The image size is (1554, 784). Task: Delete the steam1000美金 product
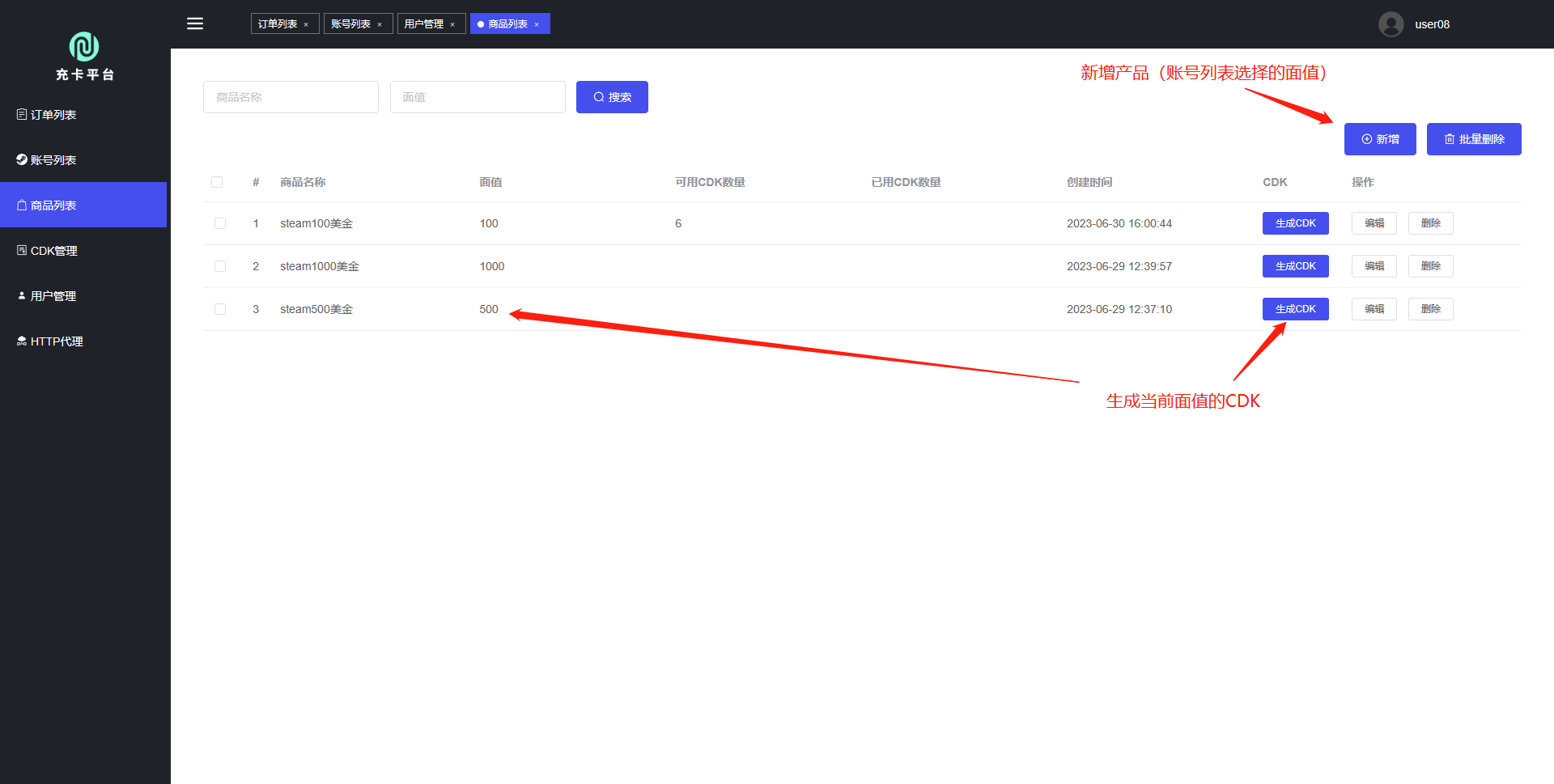click(1431, 266)
